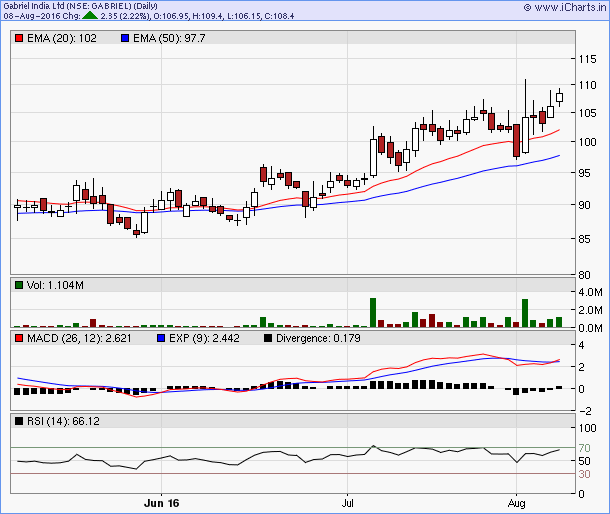Click the EXP (9): 2.442 label

[x=204, y=338]
